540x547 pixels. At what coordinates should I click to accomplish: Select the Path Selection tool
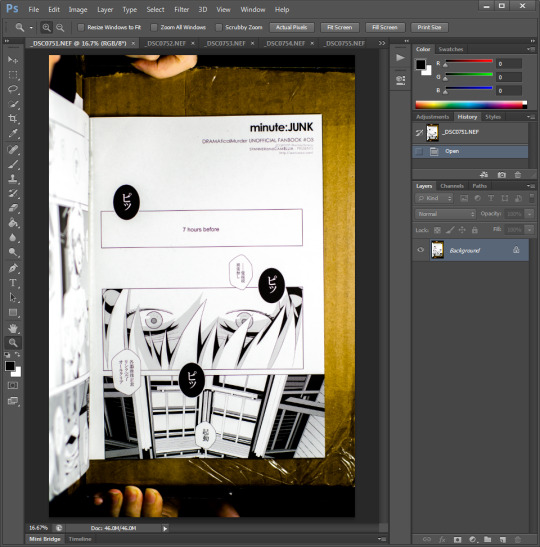(13, 297)
